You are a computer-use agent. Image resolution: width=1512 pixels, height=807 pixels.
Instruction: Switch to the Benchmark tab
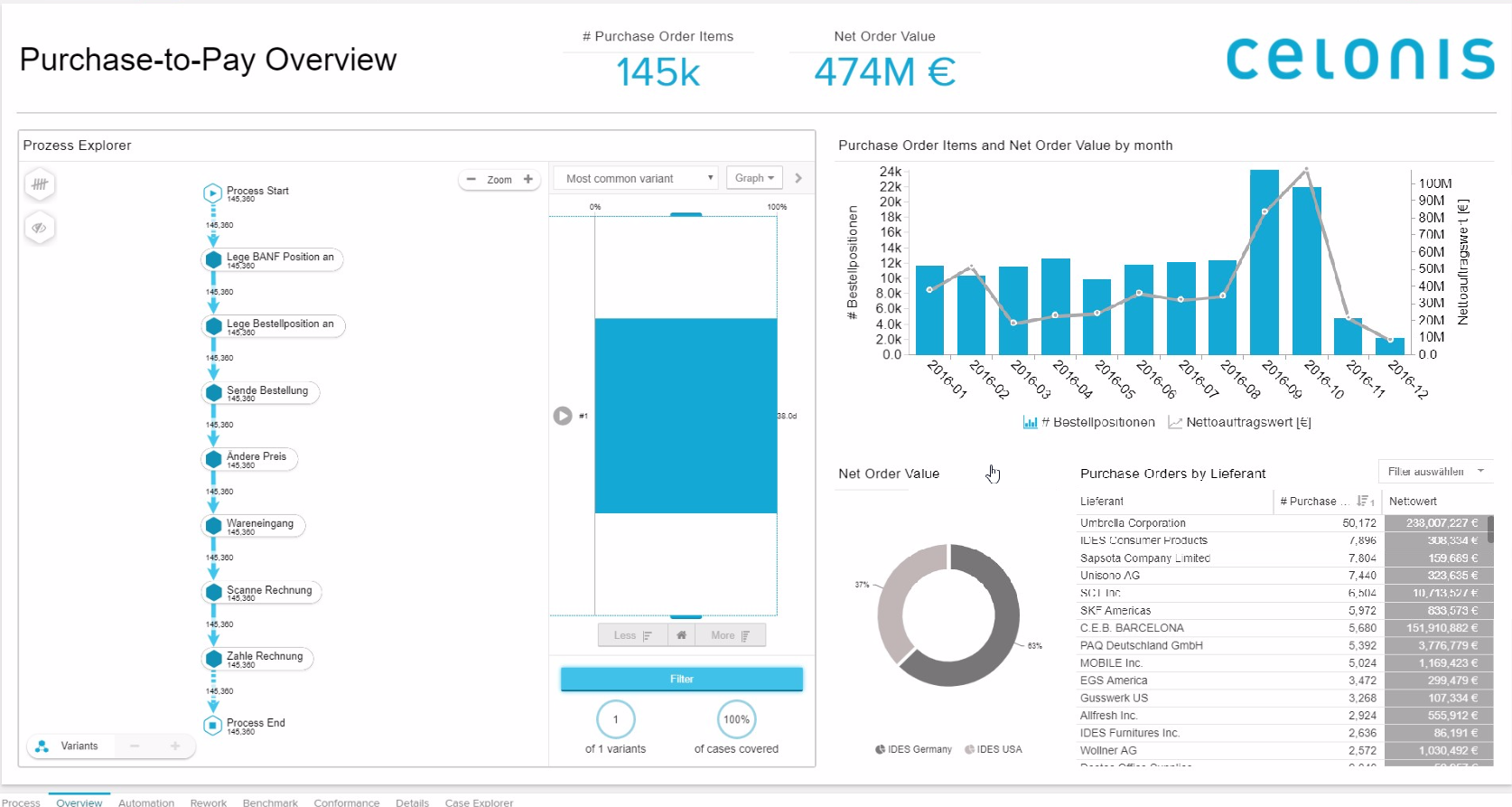click(270, 802)
